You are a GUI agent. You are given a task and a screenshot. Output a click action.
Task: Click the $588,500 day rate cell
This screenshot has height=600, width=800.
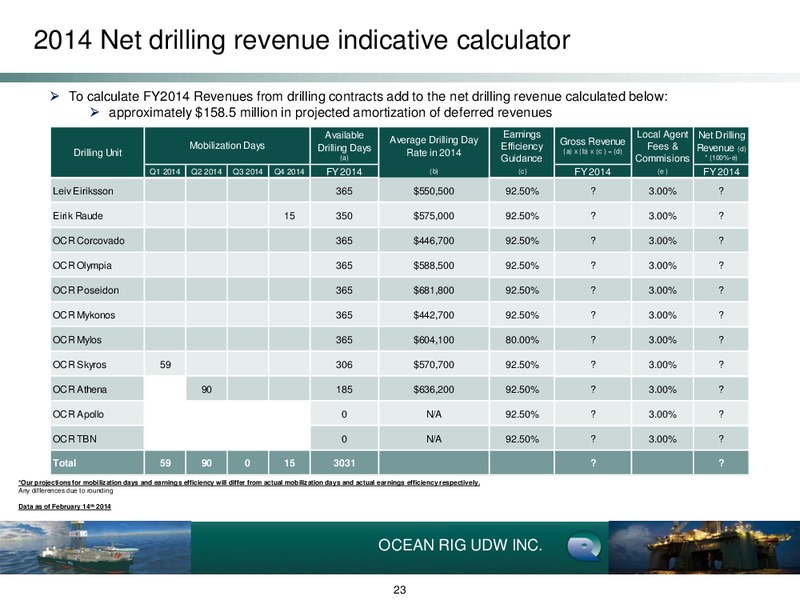(434, 265)
